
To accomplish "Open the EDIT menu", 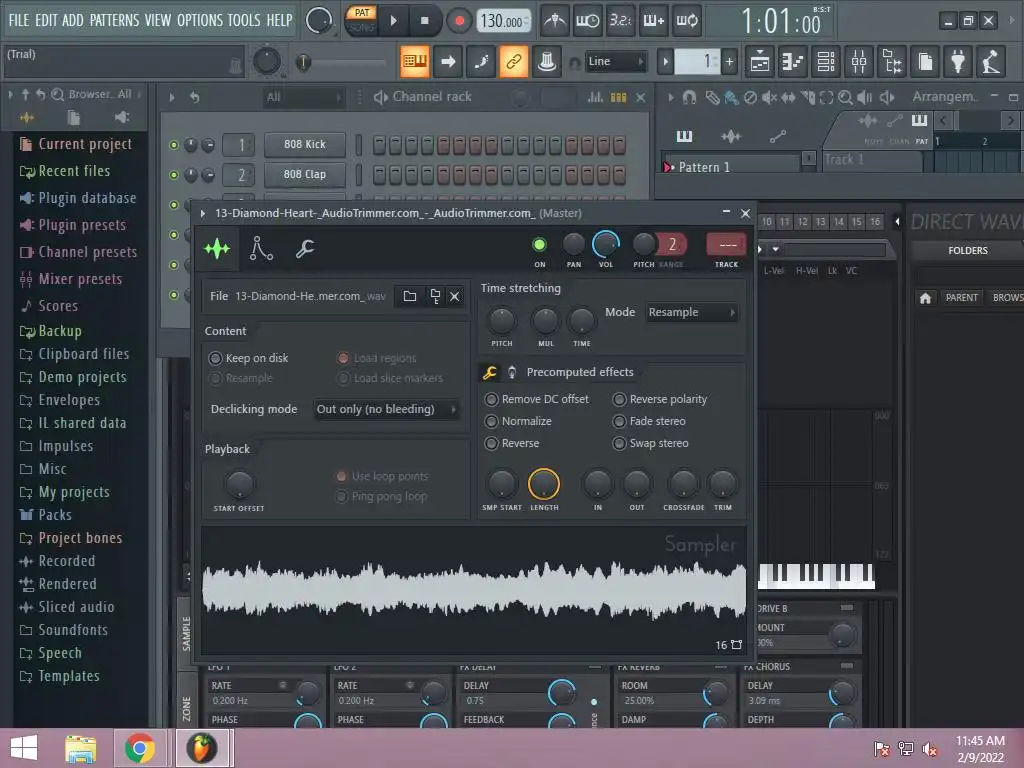I will click(x=46, y=20).
